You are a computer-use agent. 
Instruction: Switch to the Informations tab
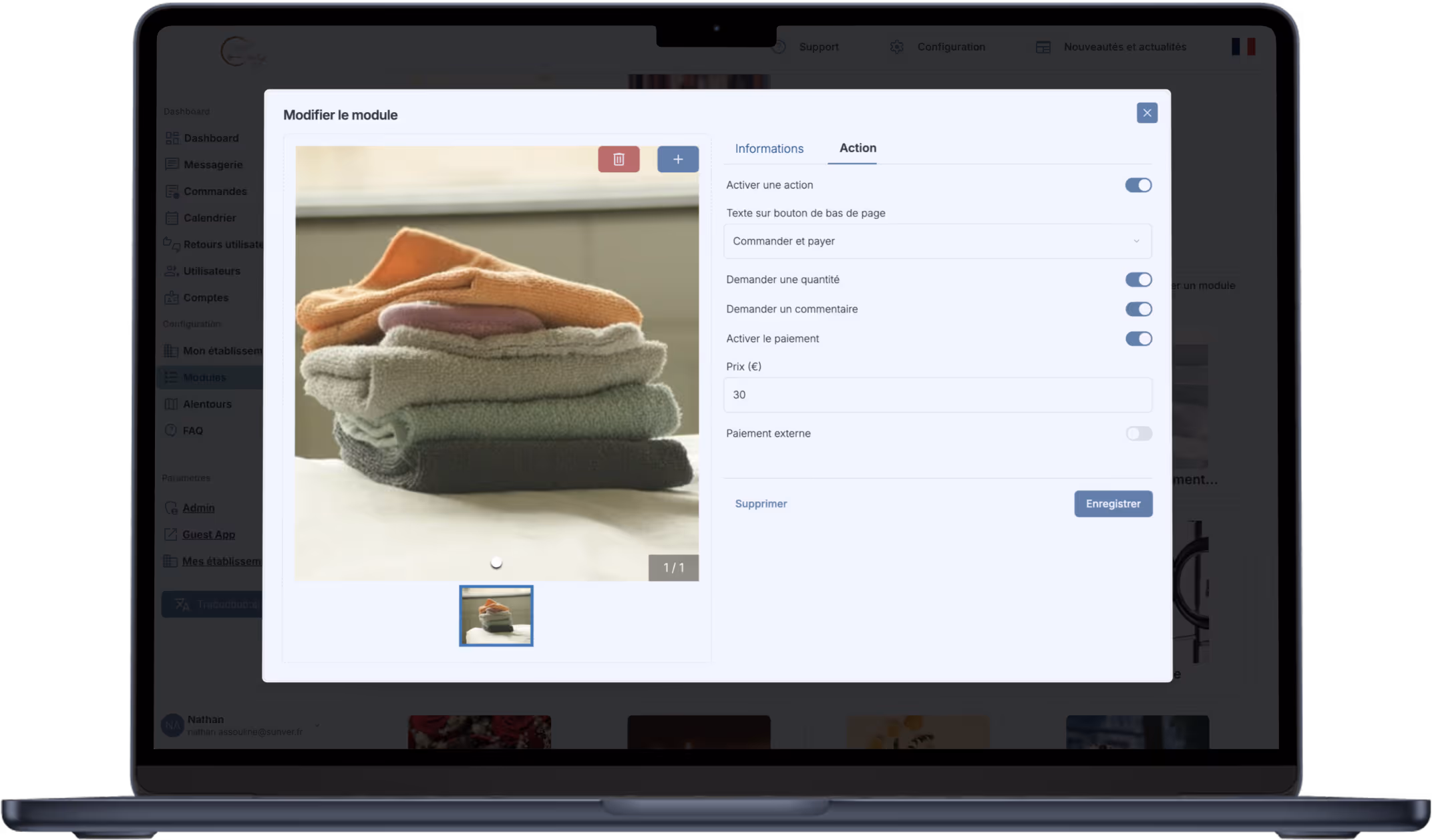click(x=769, y=148)
